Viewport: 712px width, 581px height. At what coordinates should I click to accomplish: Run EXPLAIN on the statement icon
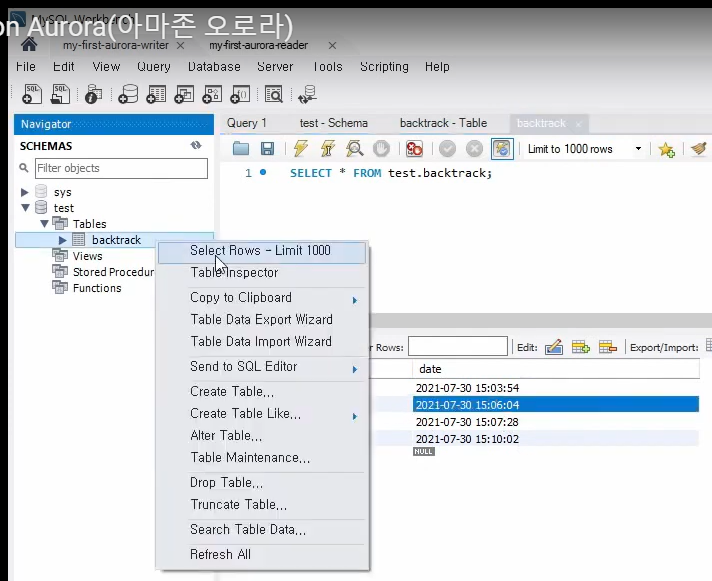click(x=354, y=148)
